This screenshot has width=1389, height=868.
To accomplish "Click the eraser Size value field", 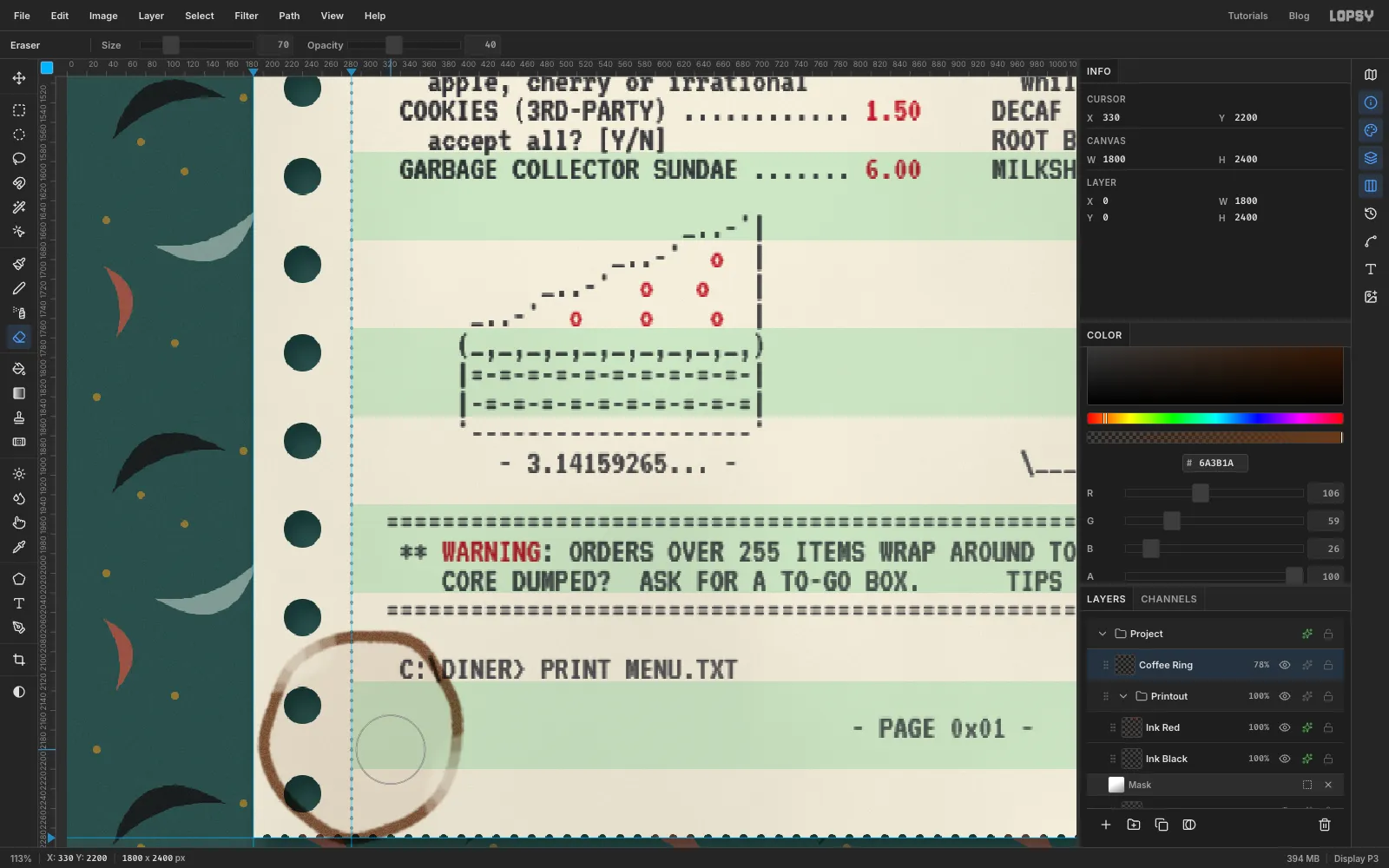I will (277, 45).
